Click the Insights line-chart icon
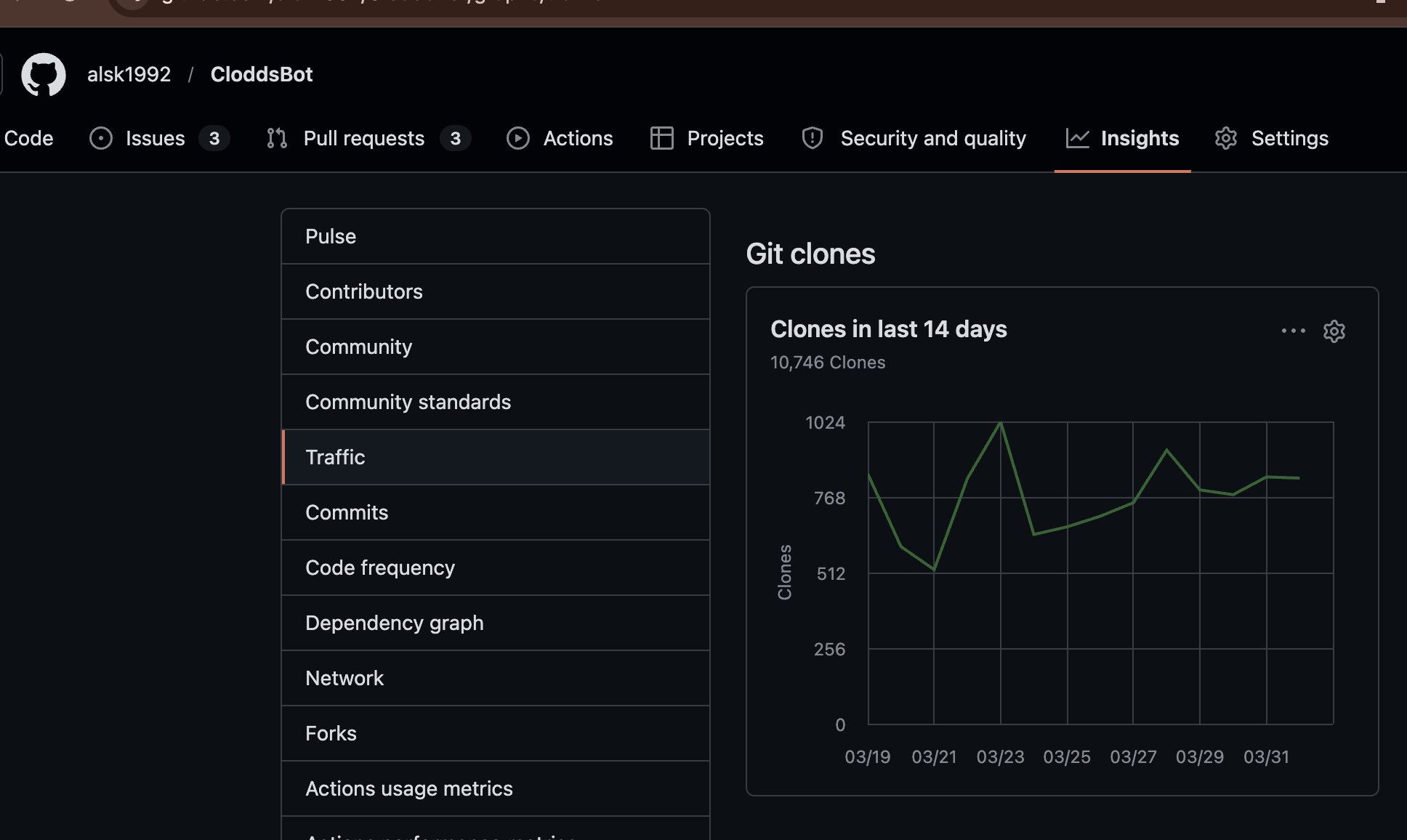 (1078, 138)
